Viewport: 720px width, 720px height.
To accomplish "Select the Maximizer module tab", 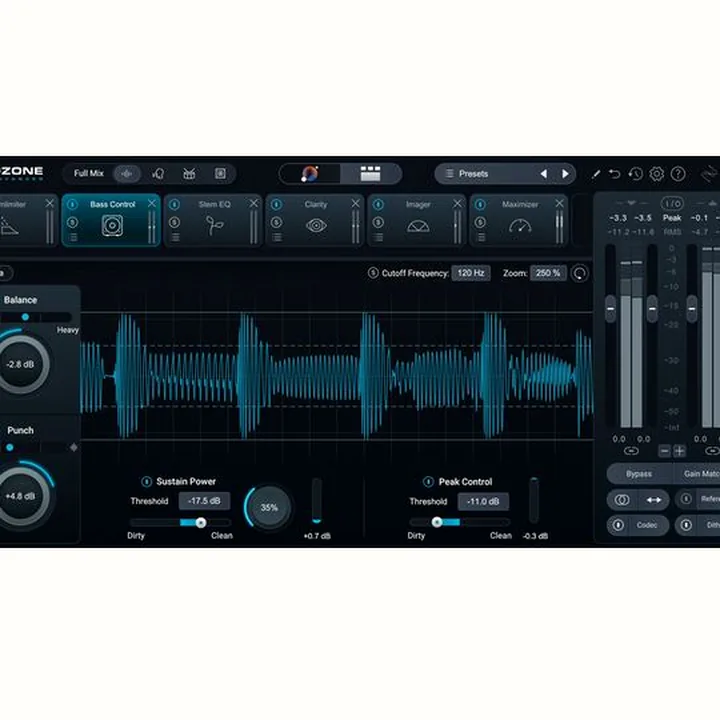I will pyautogui.click(x=519, y=220).
